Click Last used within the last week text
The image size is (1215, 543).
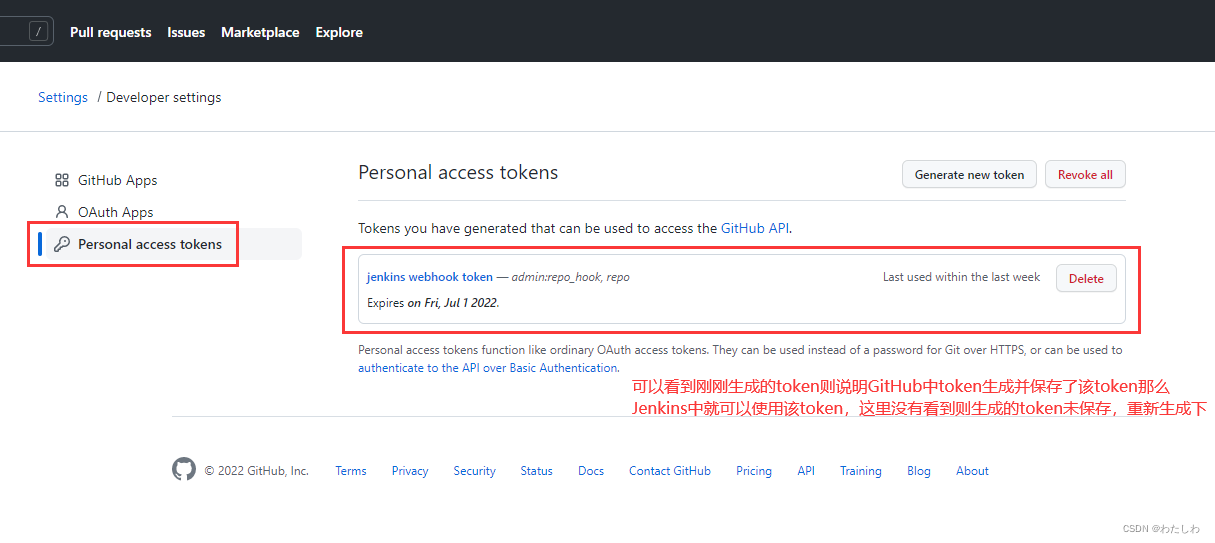[961, 277]
